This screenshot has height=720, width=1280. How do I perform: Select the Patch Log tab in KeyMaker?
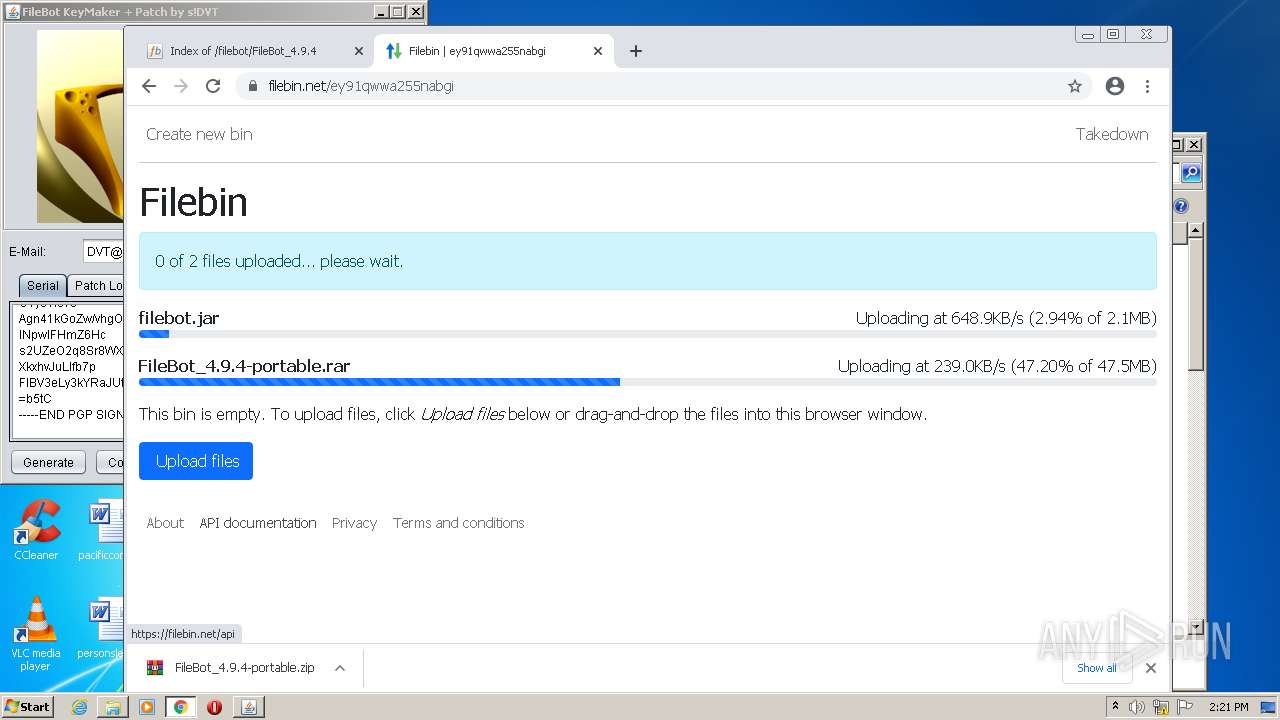point(97,285)
